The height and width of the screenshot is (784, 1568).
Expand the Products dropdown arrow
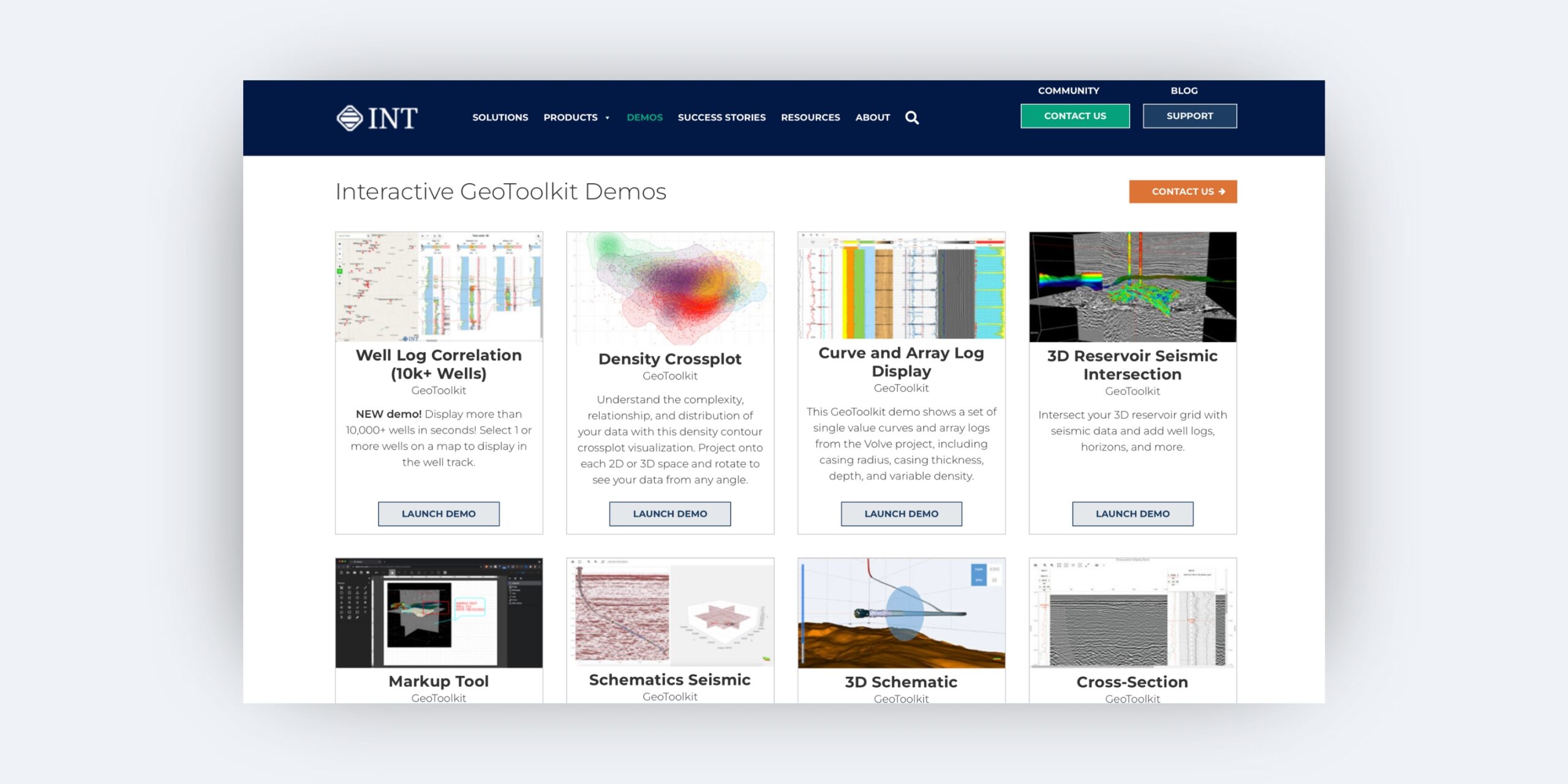click(607, 118)
